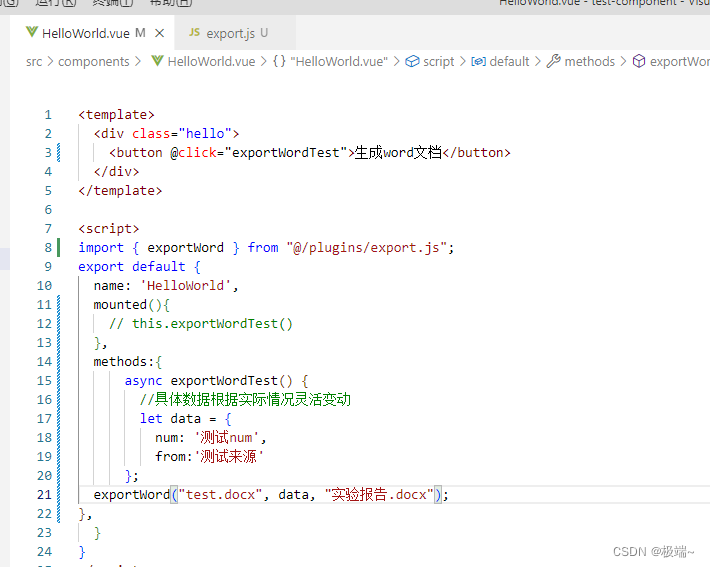
Task: Click the wrench icon before methods
Action: 553,61
